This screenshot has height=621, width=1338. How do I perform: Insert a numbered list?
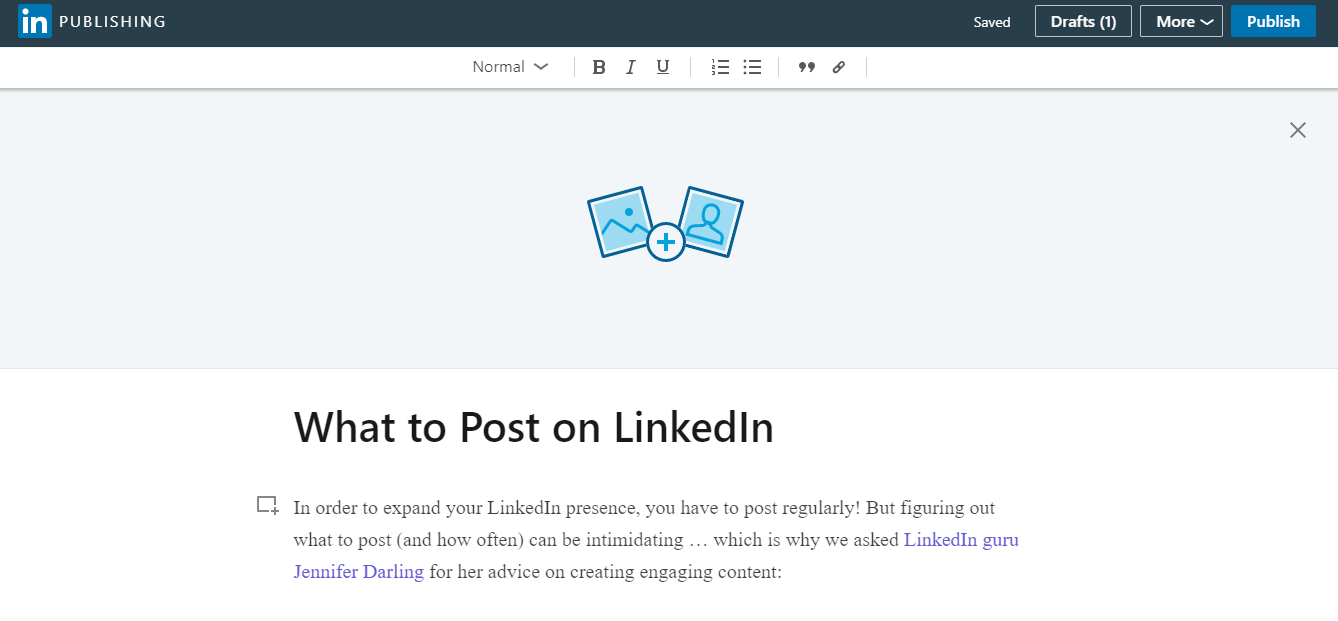pos(720,67)
